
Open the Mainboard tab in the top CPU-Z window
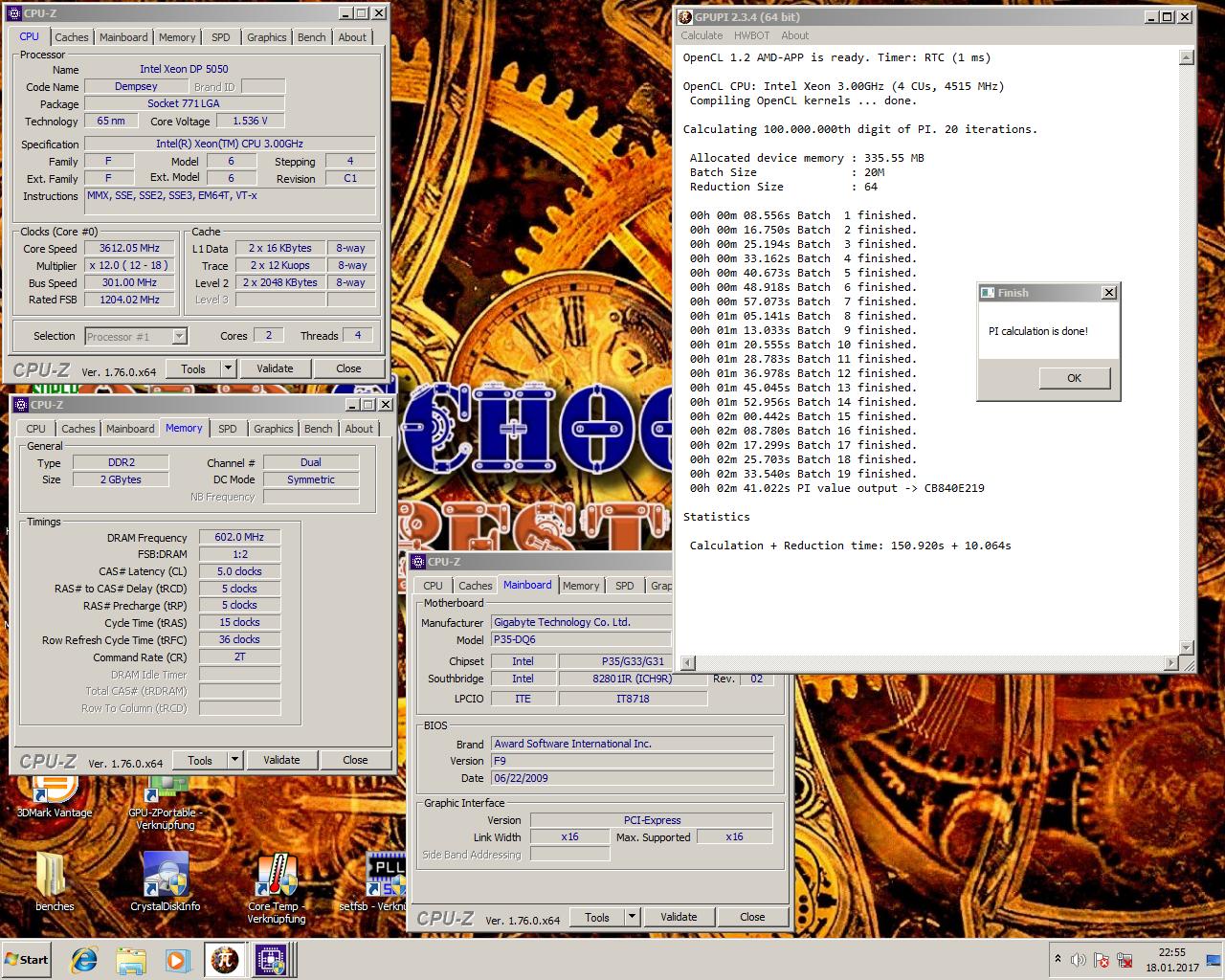(x=123, y=37)
